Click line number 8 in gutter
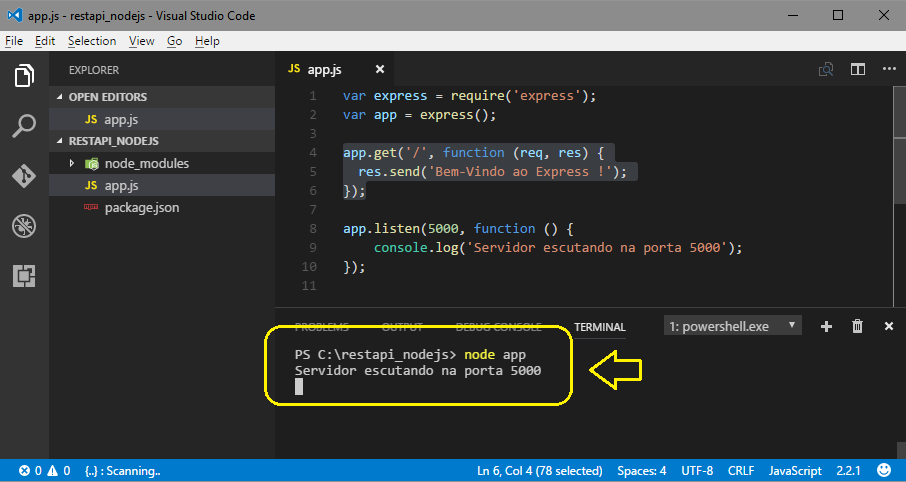This screenshot has height=482, width=906. pos(313,228)
